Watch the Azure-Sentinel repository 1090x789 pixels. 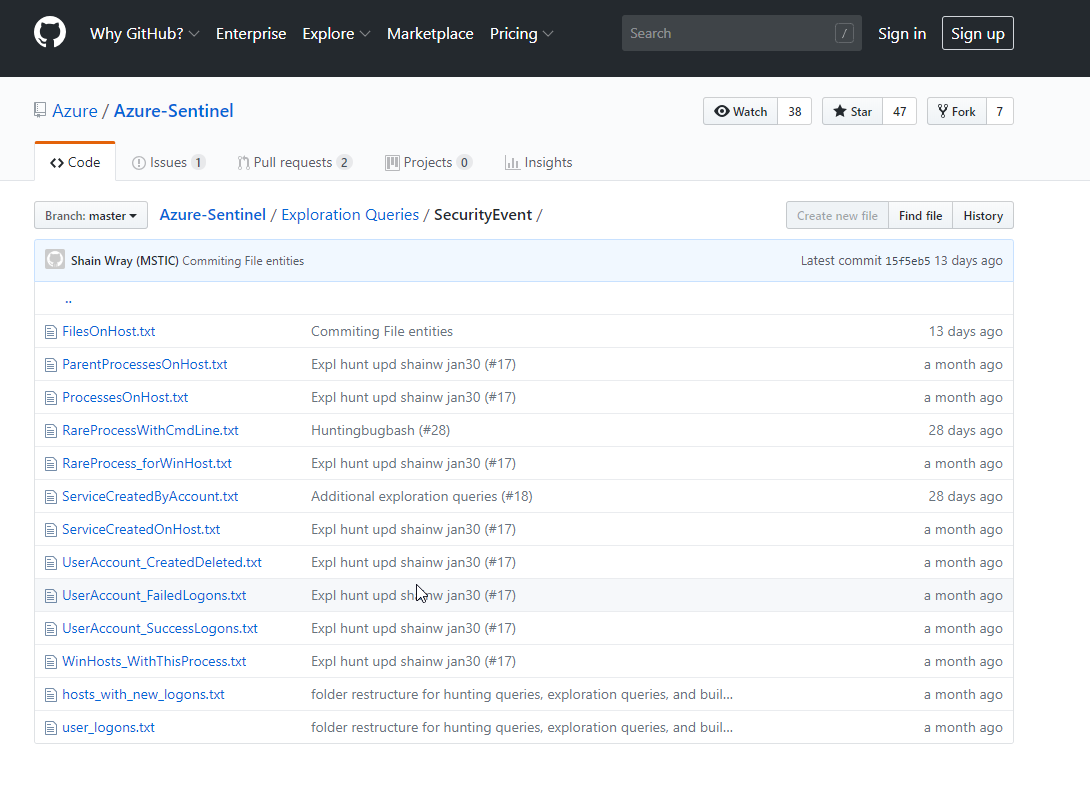(740, 111)
